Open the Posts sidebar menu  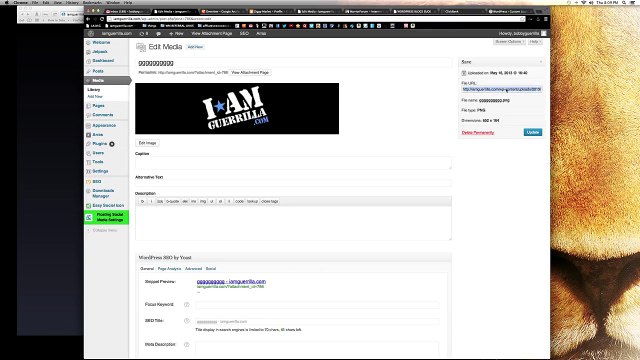[x=98, y=71]
